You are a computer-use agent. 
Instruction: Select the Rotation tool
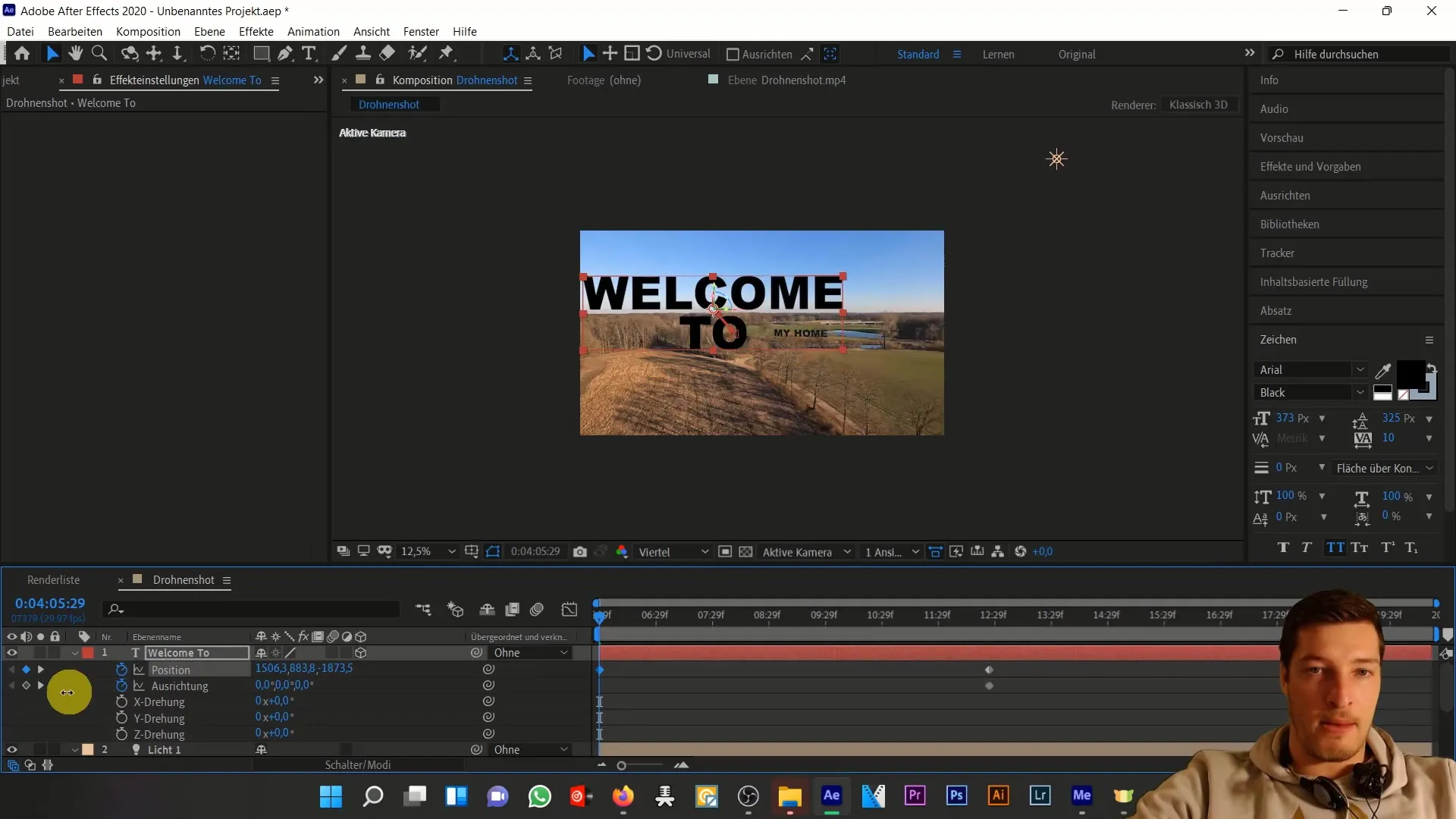[x=206, y=54]
